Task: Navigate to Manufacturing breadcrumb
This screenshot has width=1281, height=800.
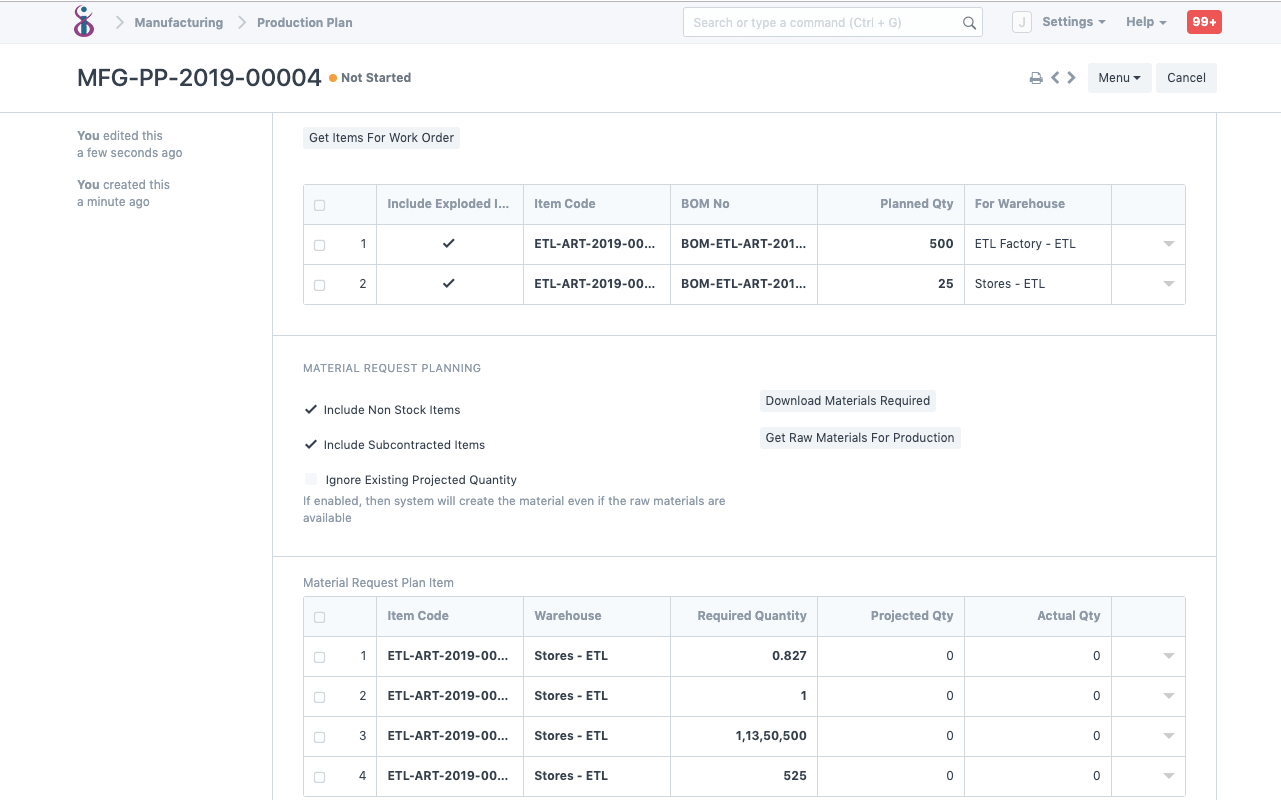Action: tap(178, 22)
